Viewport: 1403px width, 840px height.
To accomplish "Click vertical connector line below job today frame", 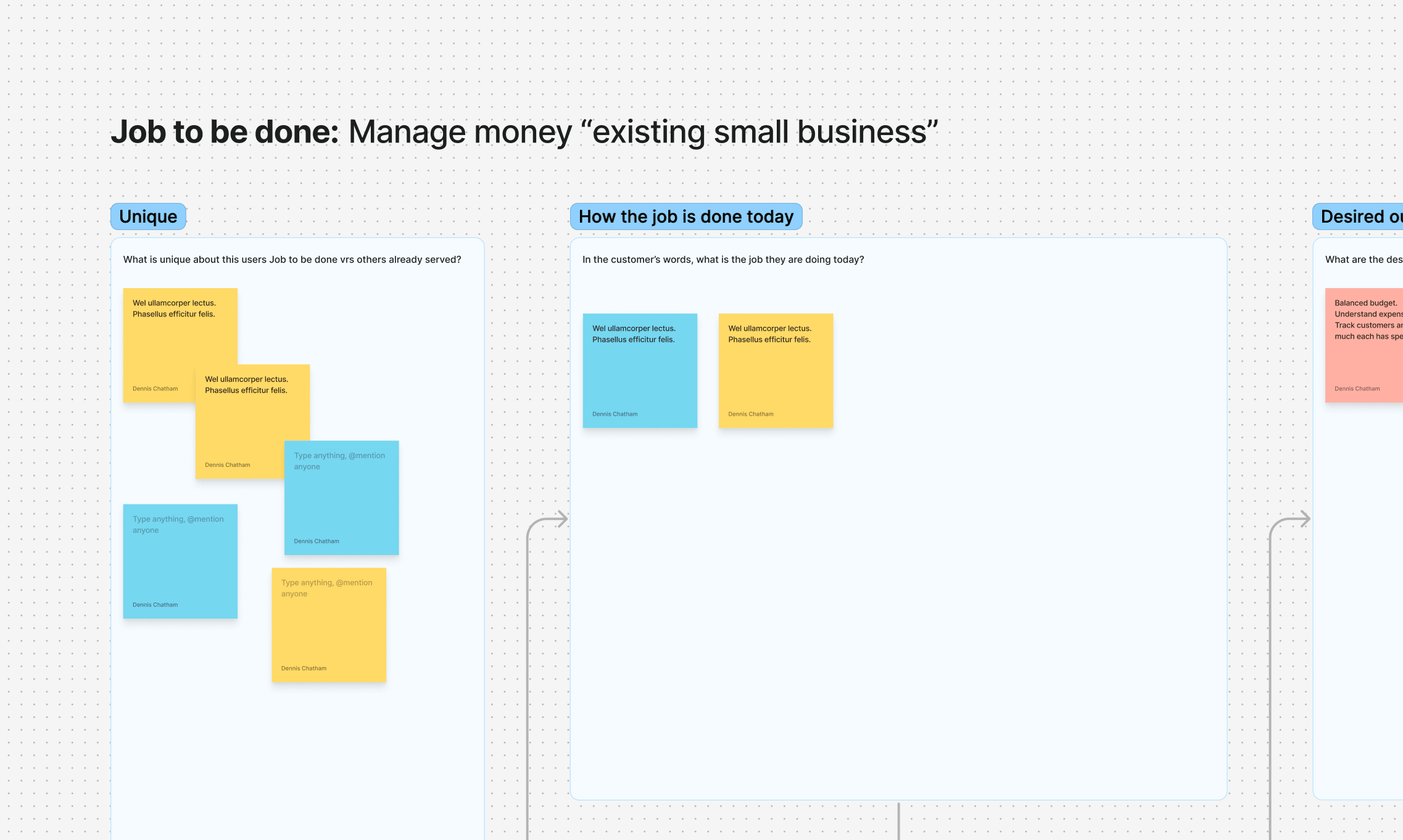I will [898, 821].
